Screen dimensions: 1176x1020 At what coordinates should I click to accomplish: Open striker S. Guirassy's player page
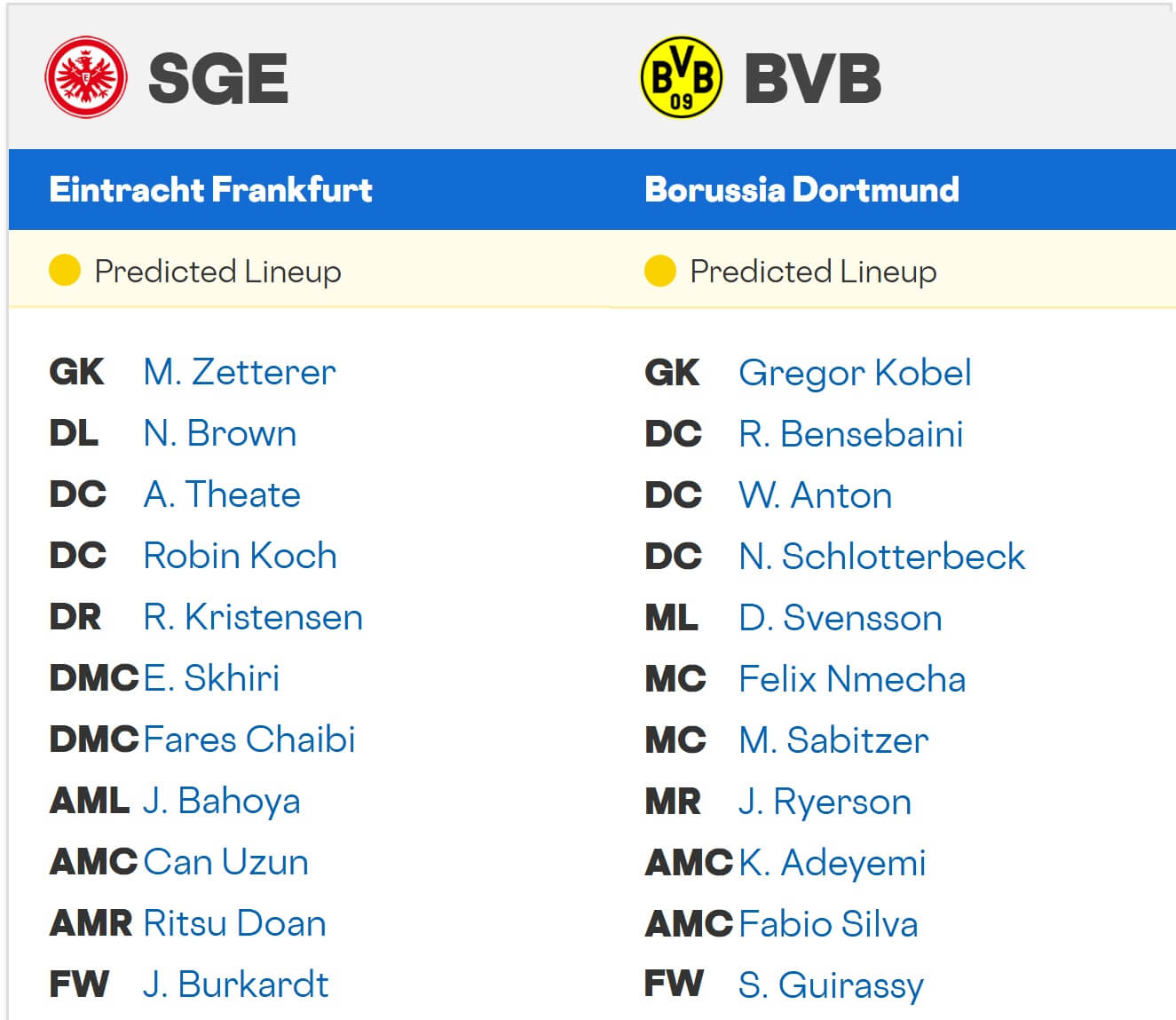[831, 985]
